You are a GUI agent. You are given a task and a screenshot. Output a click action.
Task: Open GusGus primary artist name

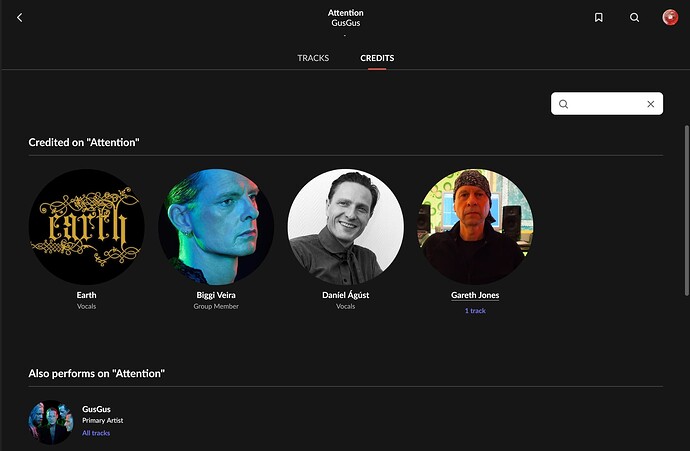click(x=96, y=409)
